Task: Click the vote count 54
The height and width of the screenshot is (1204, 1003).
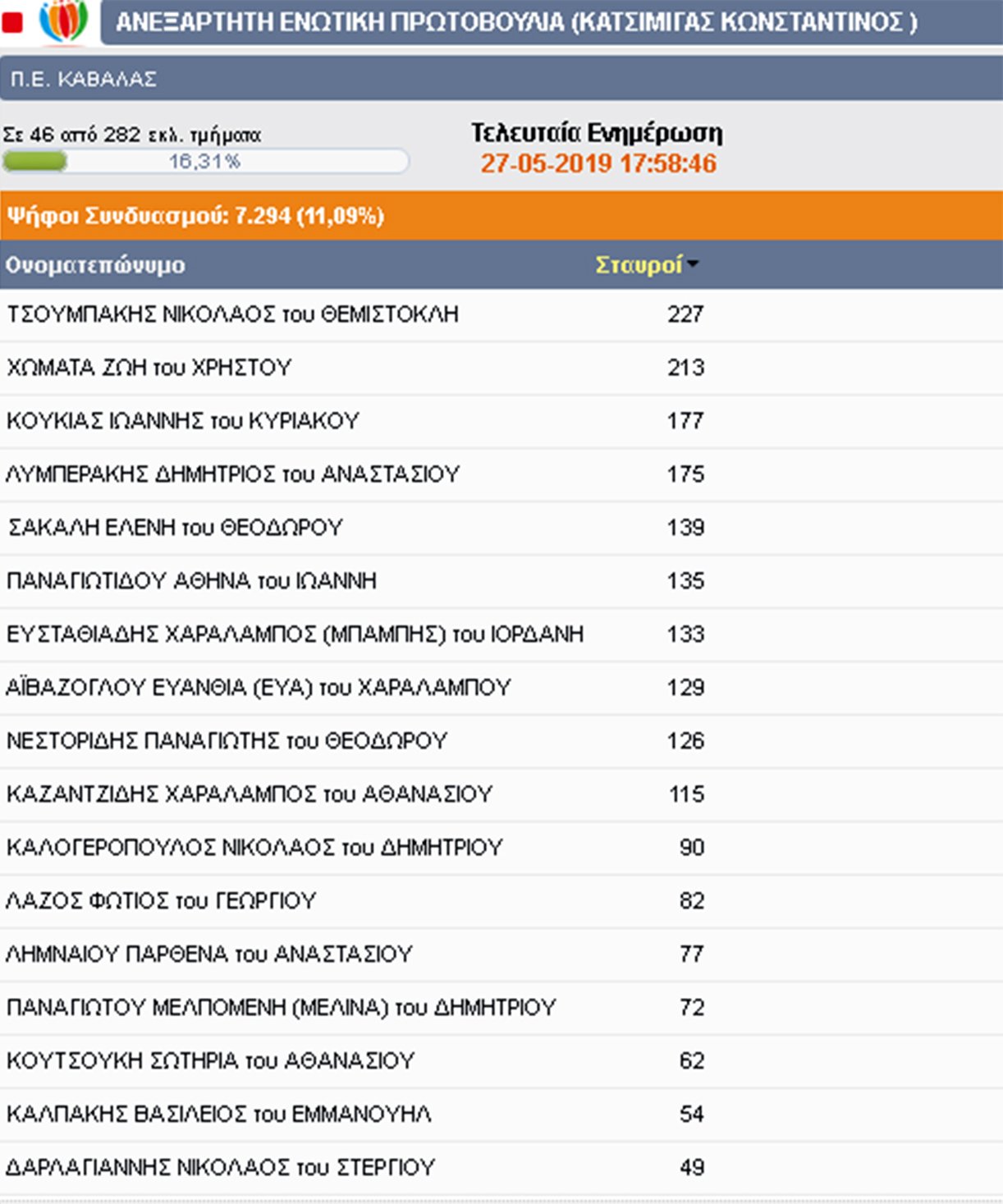Action: pos(692,1115)
